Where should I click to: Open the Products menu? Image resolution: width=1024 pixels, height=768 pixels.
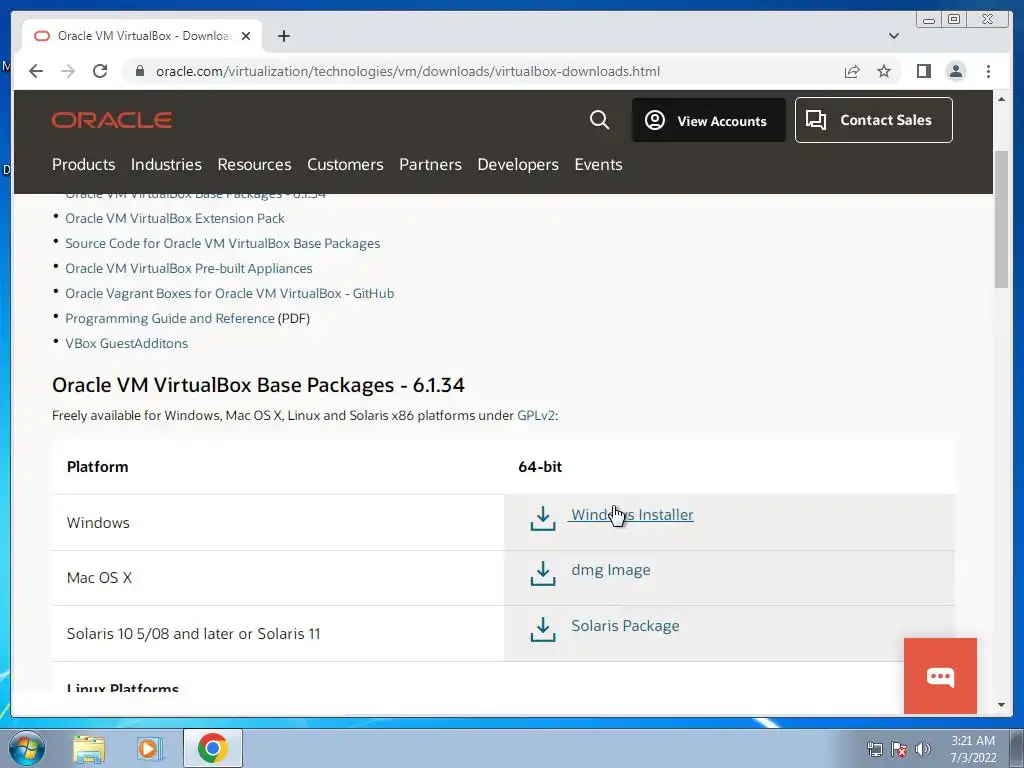[x=84, y=165]
